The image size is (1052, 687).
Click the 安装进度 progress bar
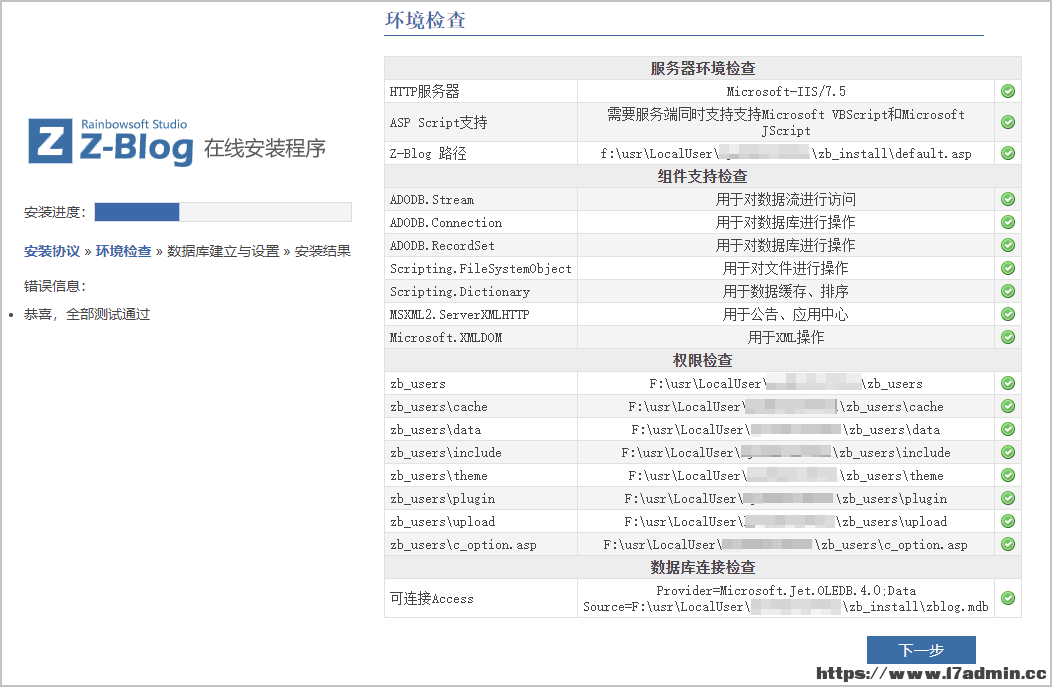click(223, 212)
